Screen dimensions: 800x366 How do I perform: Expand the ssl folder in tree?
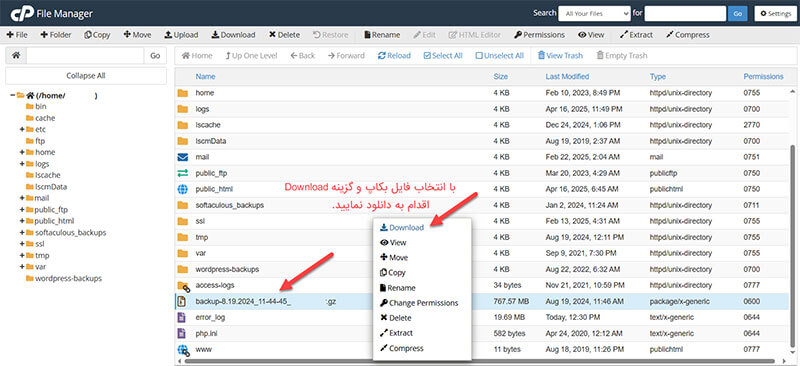point(22,244)
